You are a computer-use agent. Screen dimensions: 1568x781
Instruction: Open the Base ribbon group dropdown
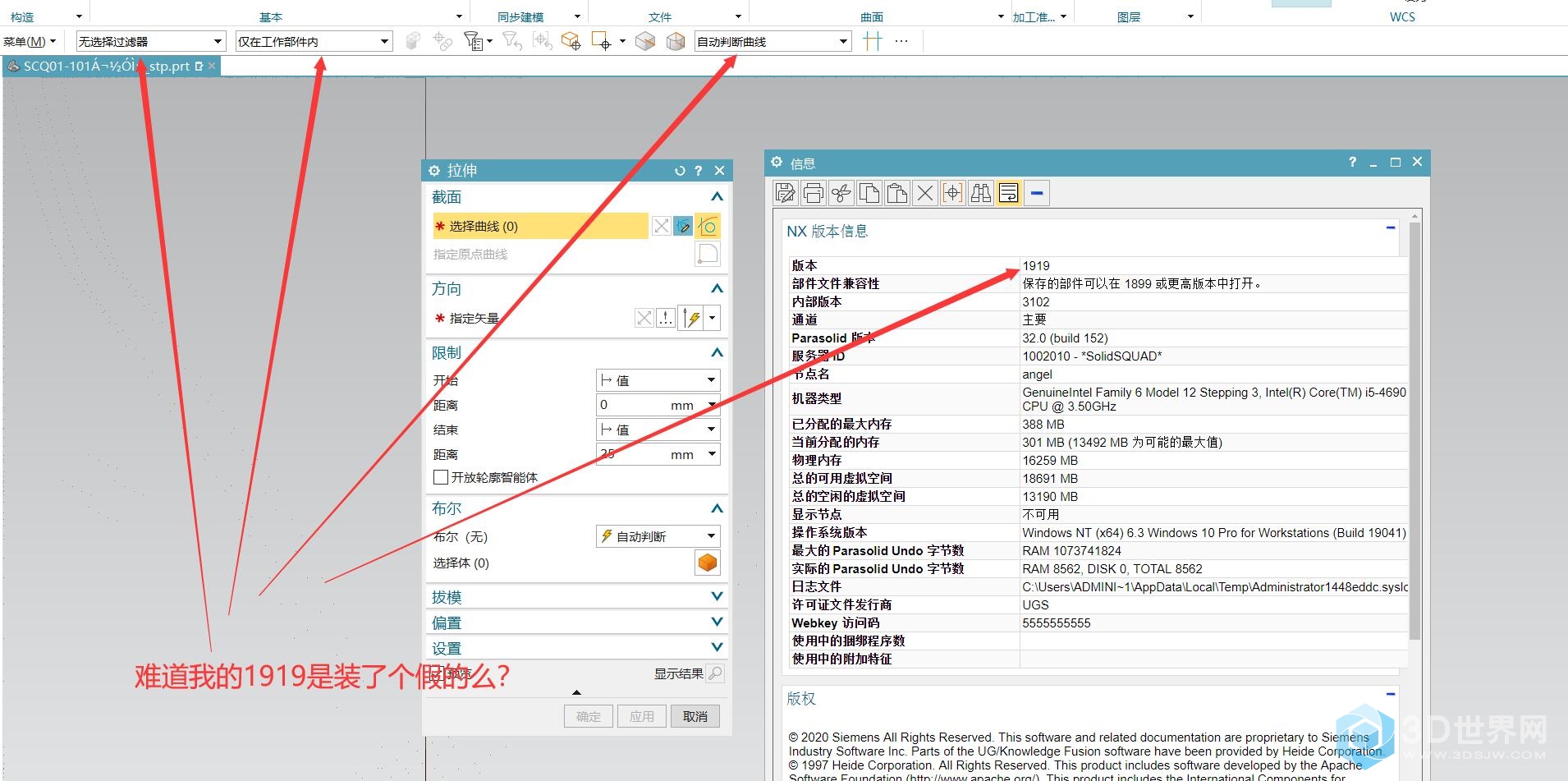[x=459, y=16]
